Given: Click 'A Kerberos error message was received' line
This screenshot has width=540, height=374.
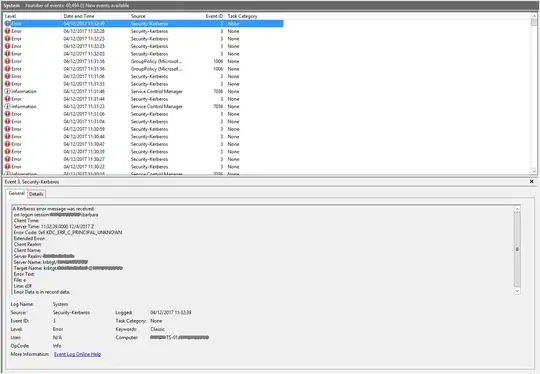Looking at the screenshot, I should point(53,209).
